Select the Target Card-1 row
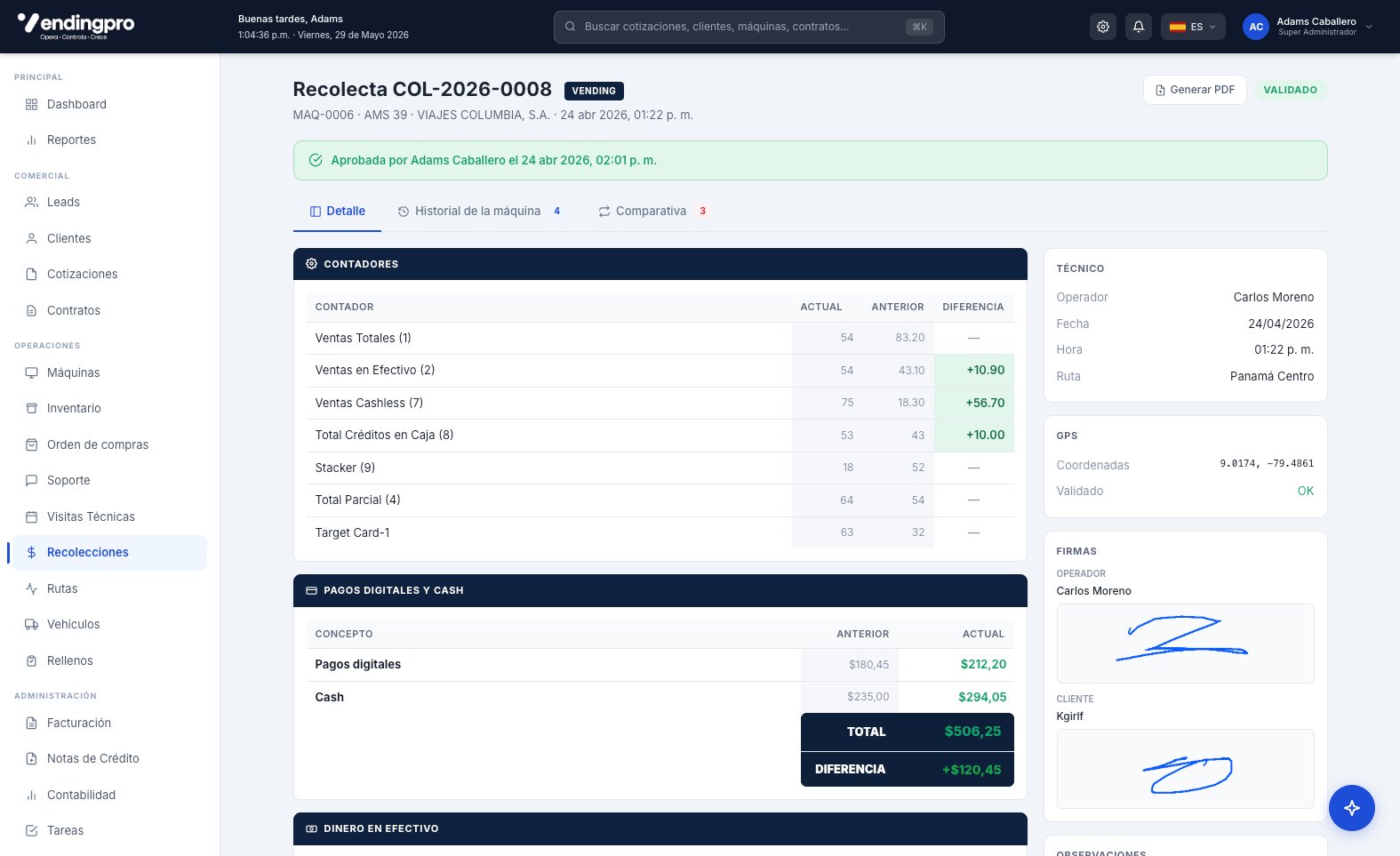 tap(660, 532)
